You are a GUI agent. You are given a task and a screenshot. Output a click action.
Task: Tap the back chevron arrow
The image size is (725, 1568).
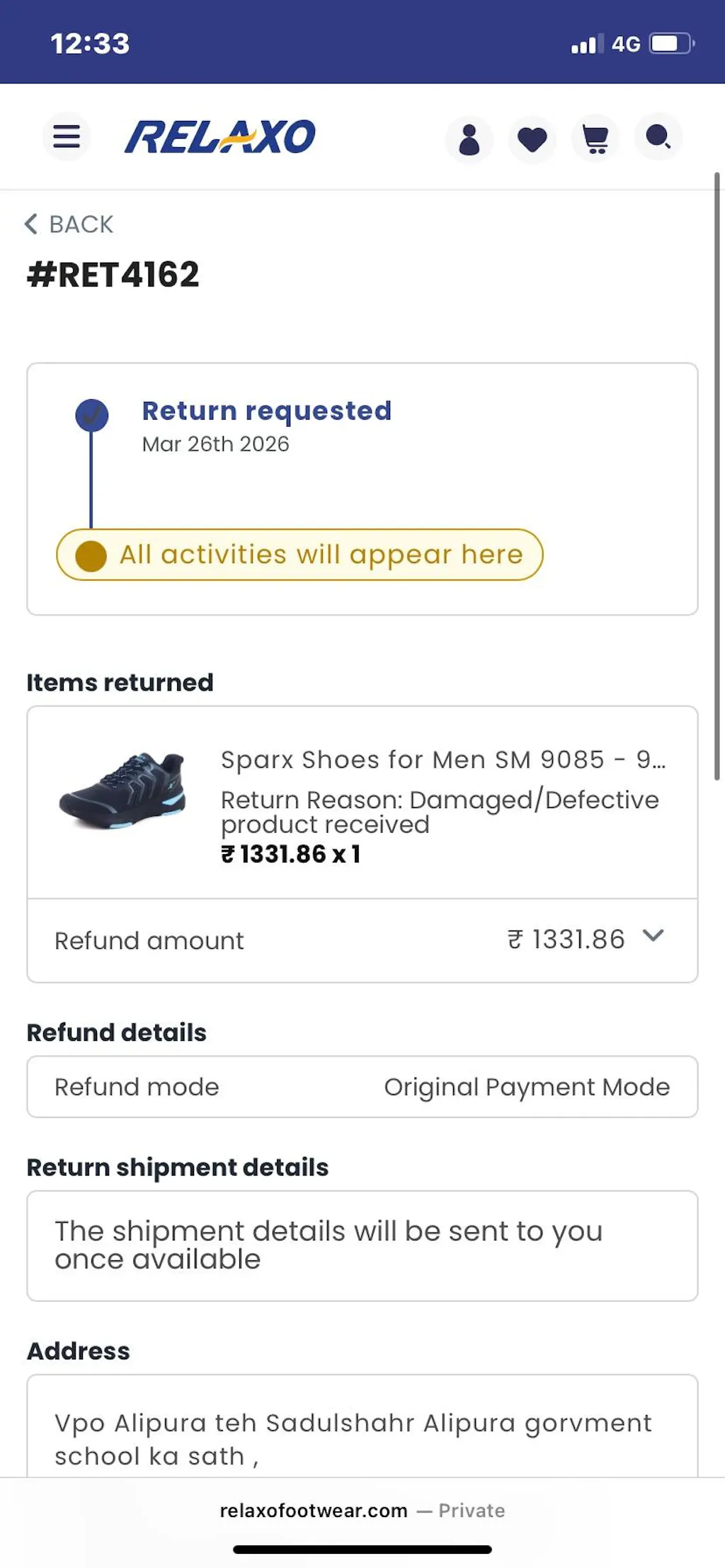click(x=31, y=224)
